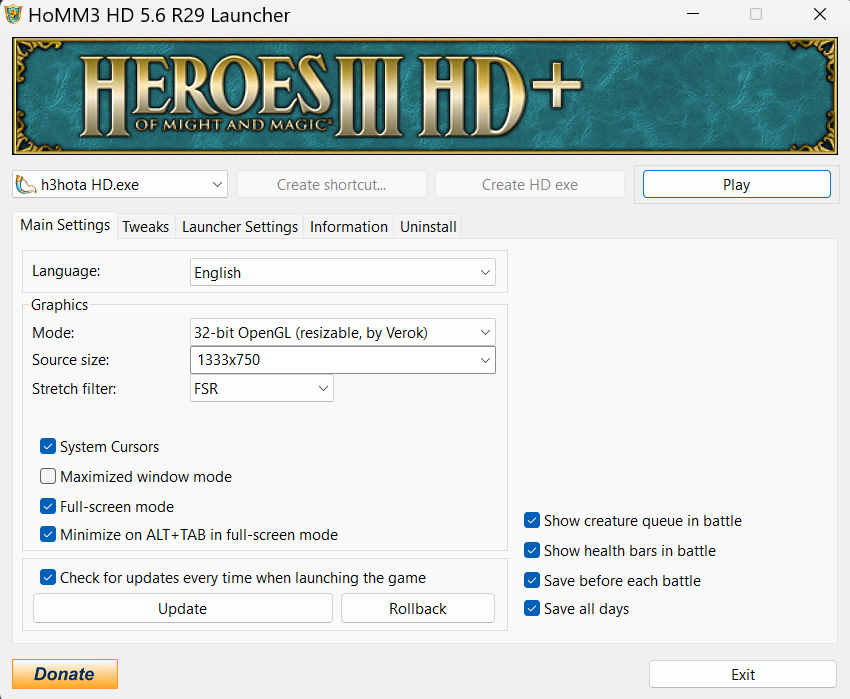Screen dimensions: 850x699
Task: Toggle Minimize on ALT+TAB in full-screen mode
Action: point(47,534)
